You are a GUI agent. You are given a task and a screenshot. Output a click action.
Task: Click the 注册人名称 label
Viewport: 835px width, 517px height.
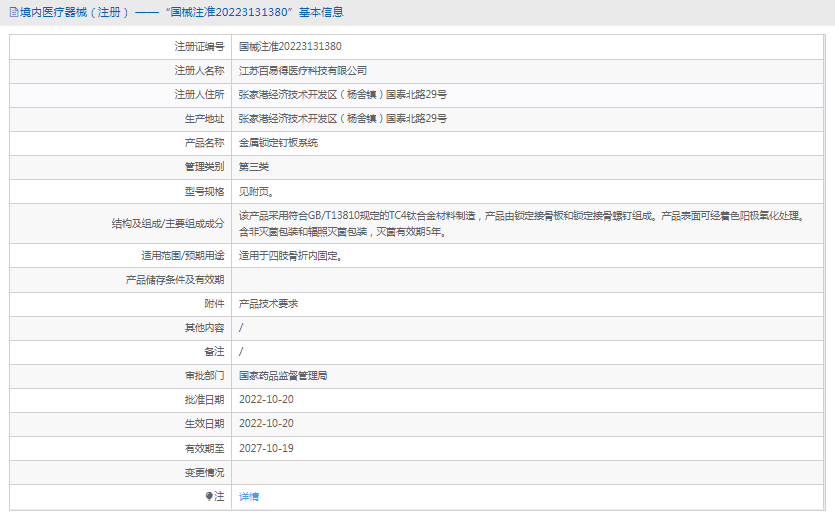coord(200,71)
